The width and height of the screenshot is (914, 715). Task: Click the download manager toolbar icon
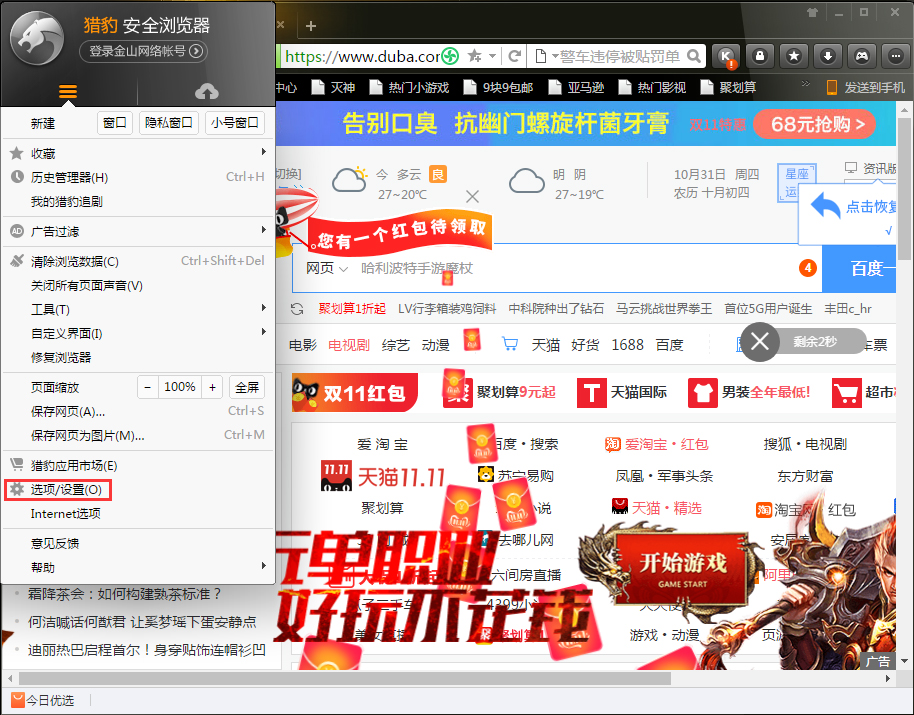pyautogui.click(x=827, y=55)
